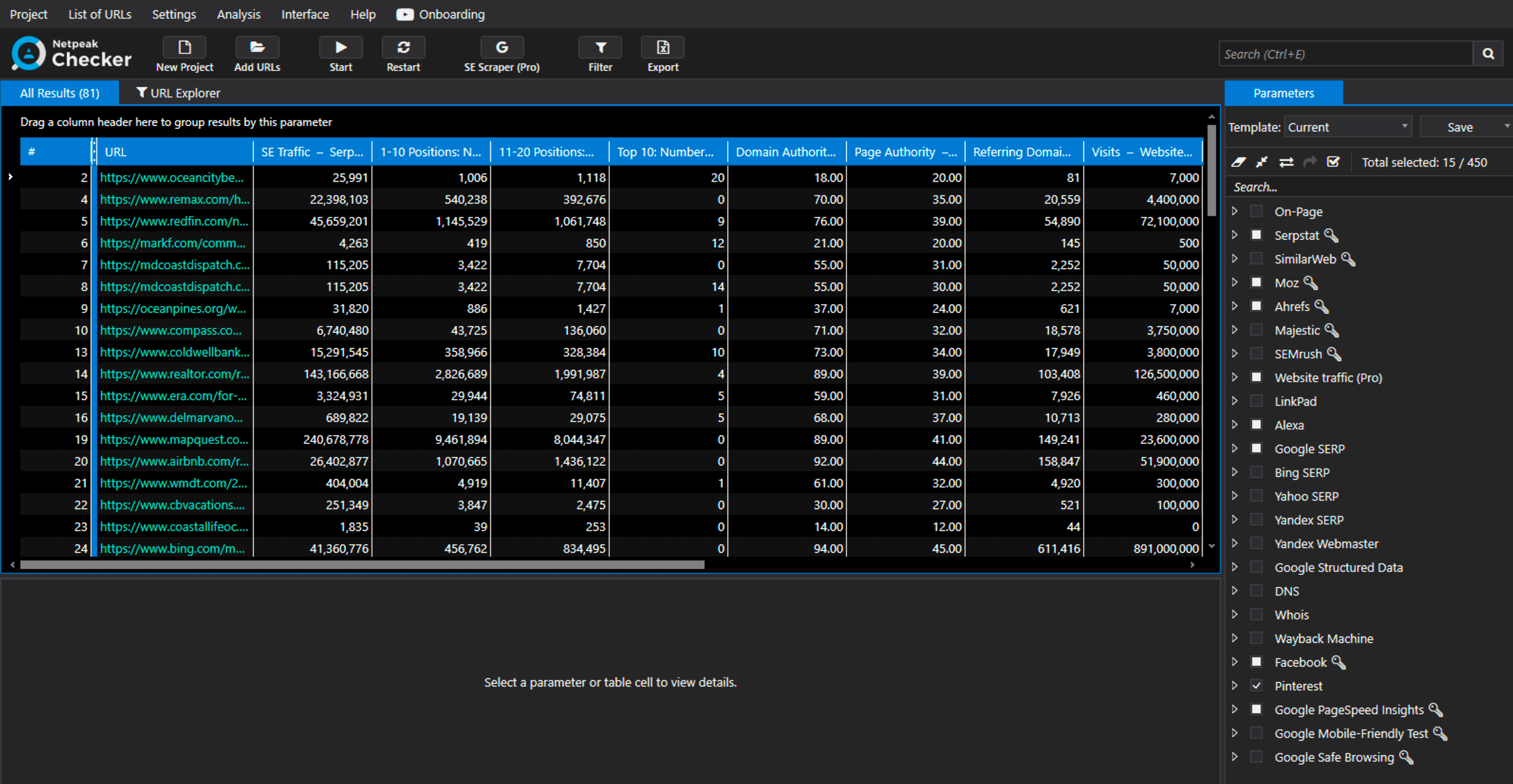Click the horizontal scrollbar of results table

pos(362,565)
